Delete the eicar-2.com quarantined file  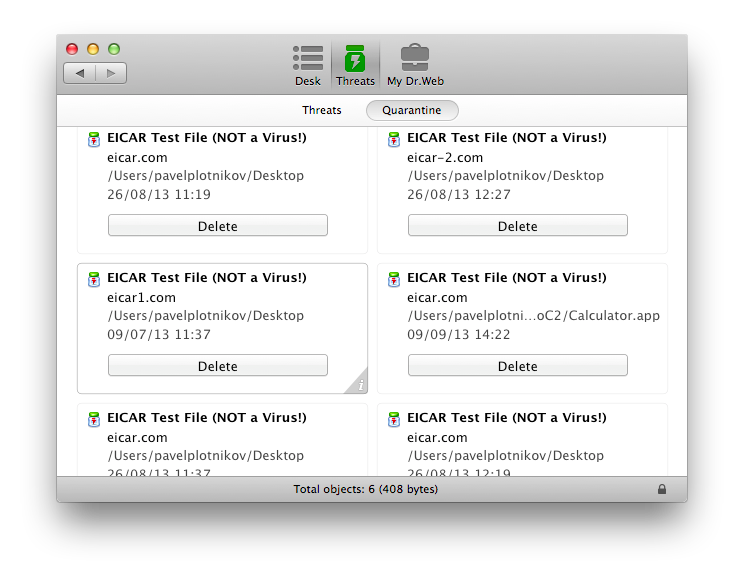[x=518, y=225]
